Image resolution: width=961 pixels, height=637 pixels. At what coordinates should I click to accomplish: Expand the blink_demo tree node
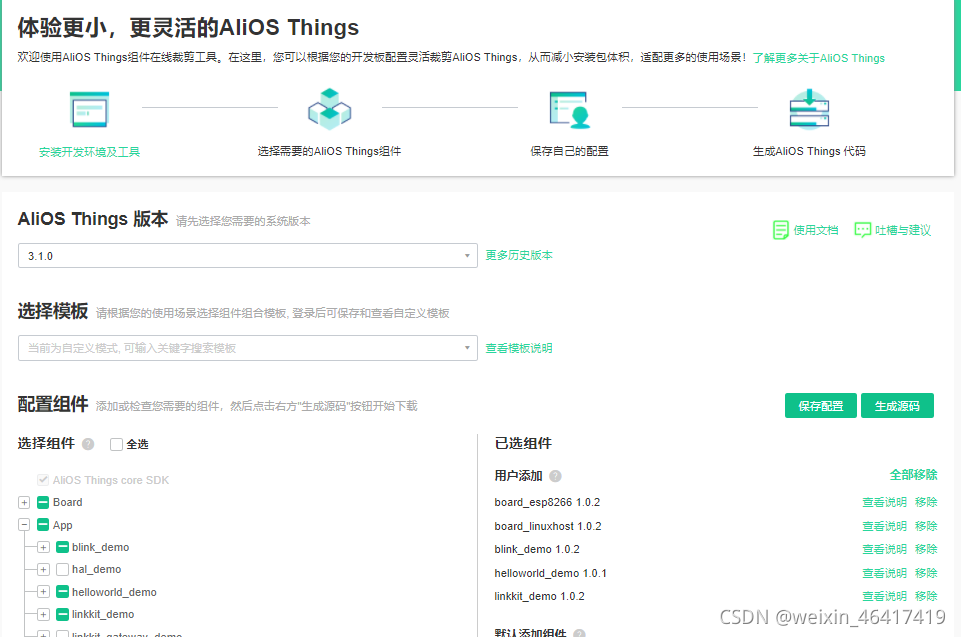[x=43, y=547]
